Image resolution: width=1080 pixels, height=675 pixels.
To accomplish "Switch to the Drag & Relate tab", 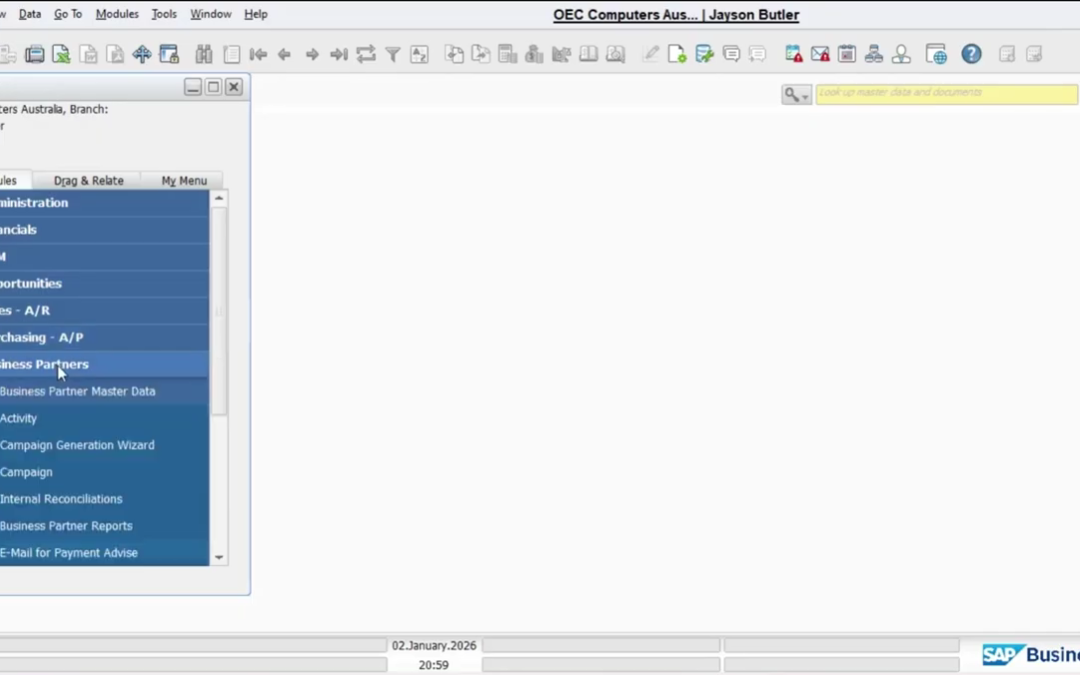I will pyautogui.click(x=88, y=181).
